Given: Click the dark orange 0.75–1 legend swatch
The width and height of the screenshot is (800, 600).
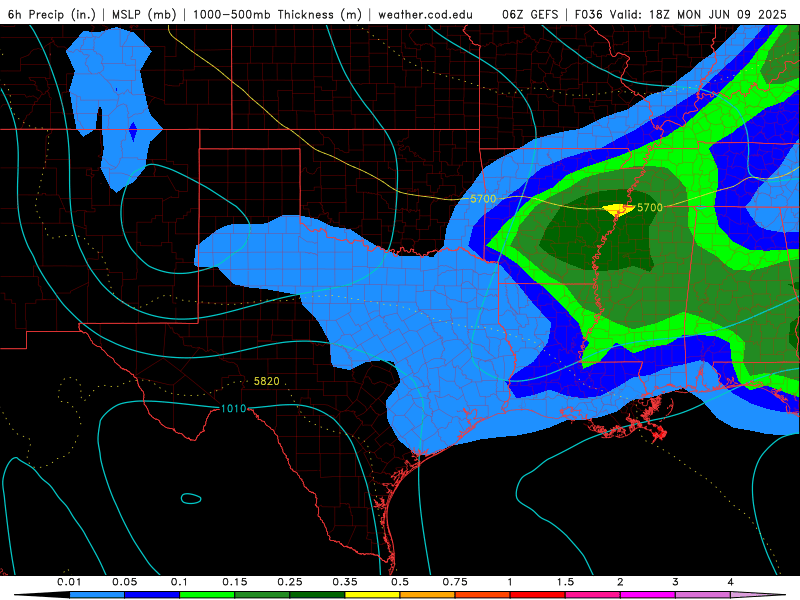Looking at the screenshot, I should pyautogui.click(x=483, y=595).
